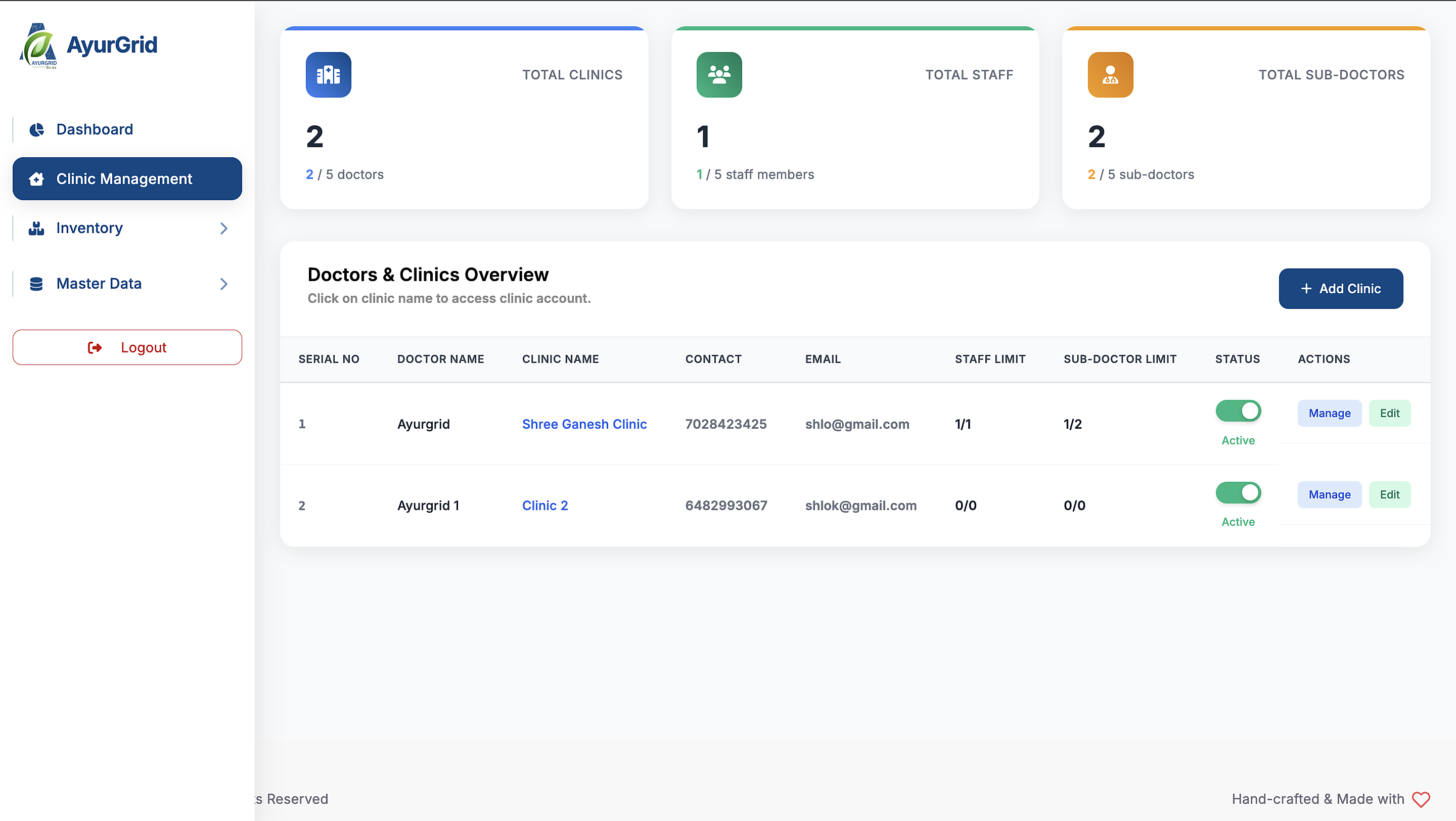Click the Clinic Management house icon
The image size is (1456, 821).
[x=37, y=178]
